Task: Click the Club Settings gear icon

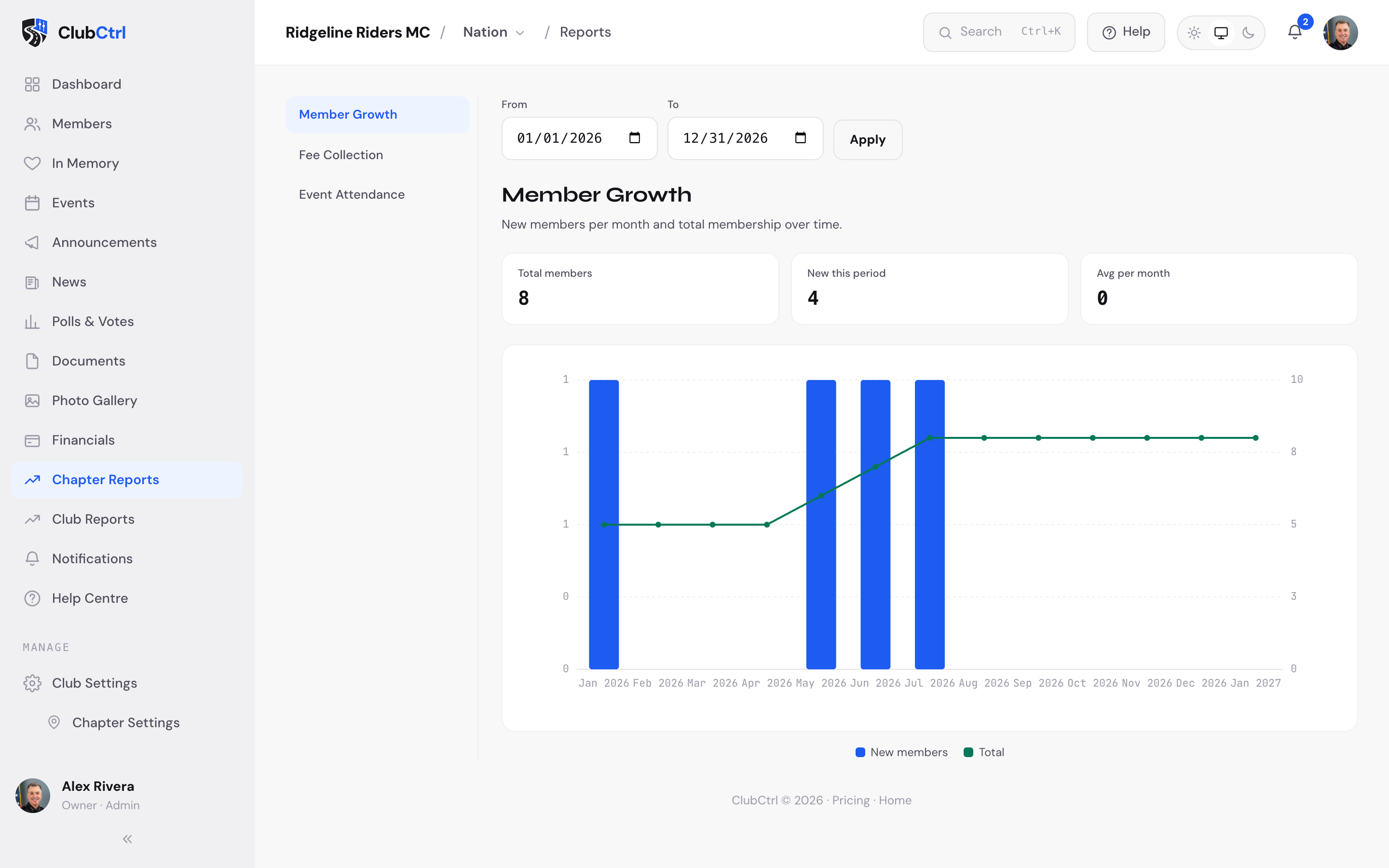Action: 32,683
